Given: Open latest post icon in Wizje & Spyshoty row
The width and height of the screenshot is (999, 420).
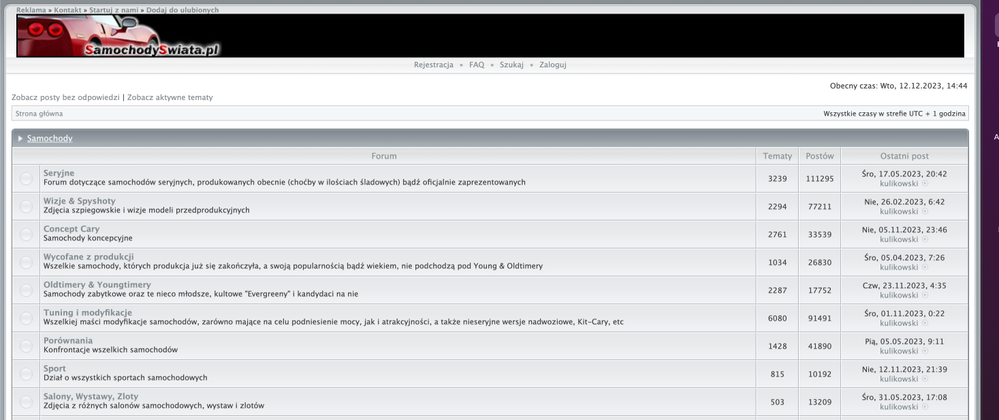Looking at the screenshot, I should [x=925, y=212].
